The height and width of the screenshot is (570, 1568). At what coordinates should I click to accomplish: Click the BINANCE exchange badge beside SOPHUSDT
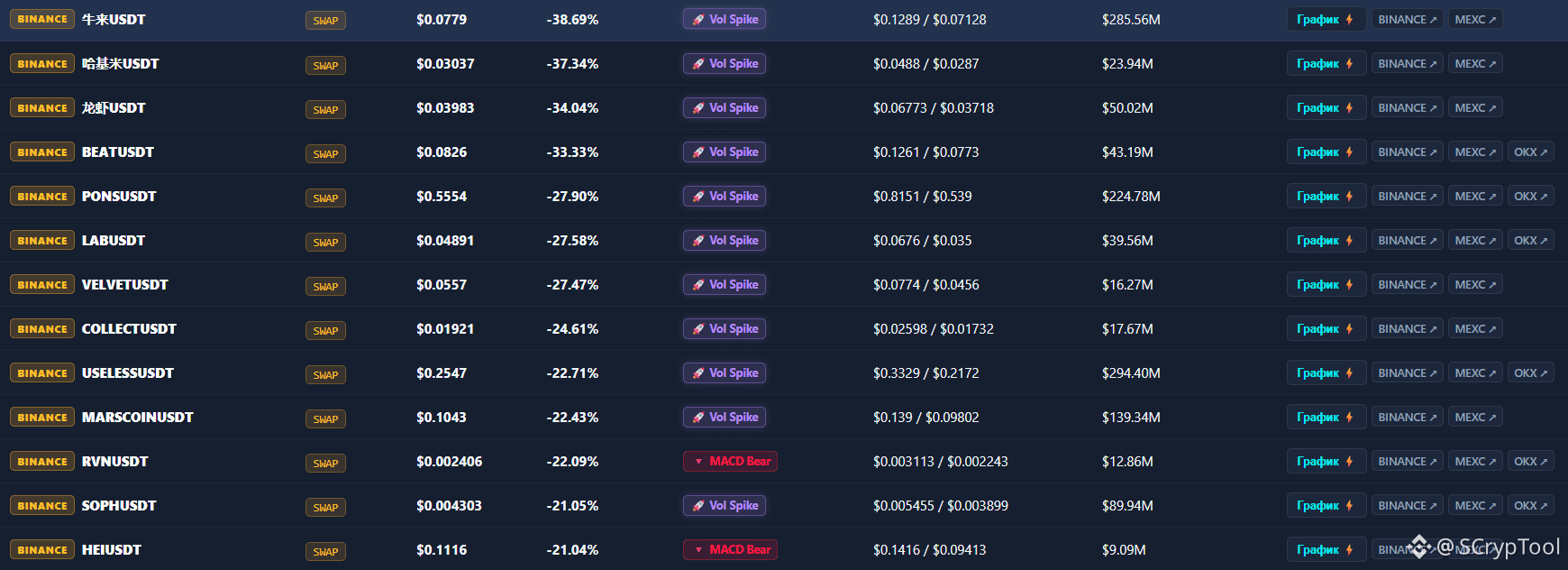point(42,506)
